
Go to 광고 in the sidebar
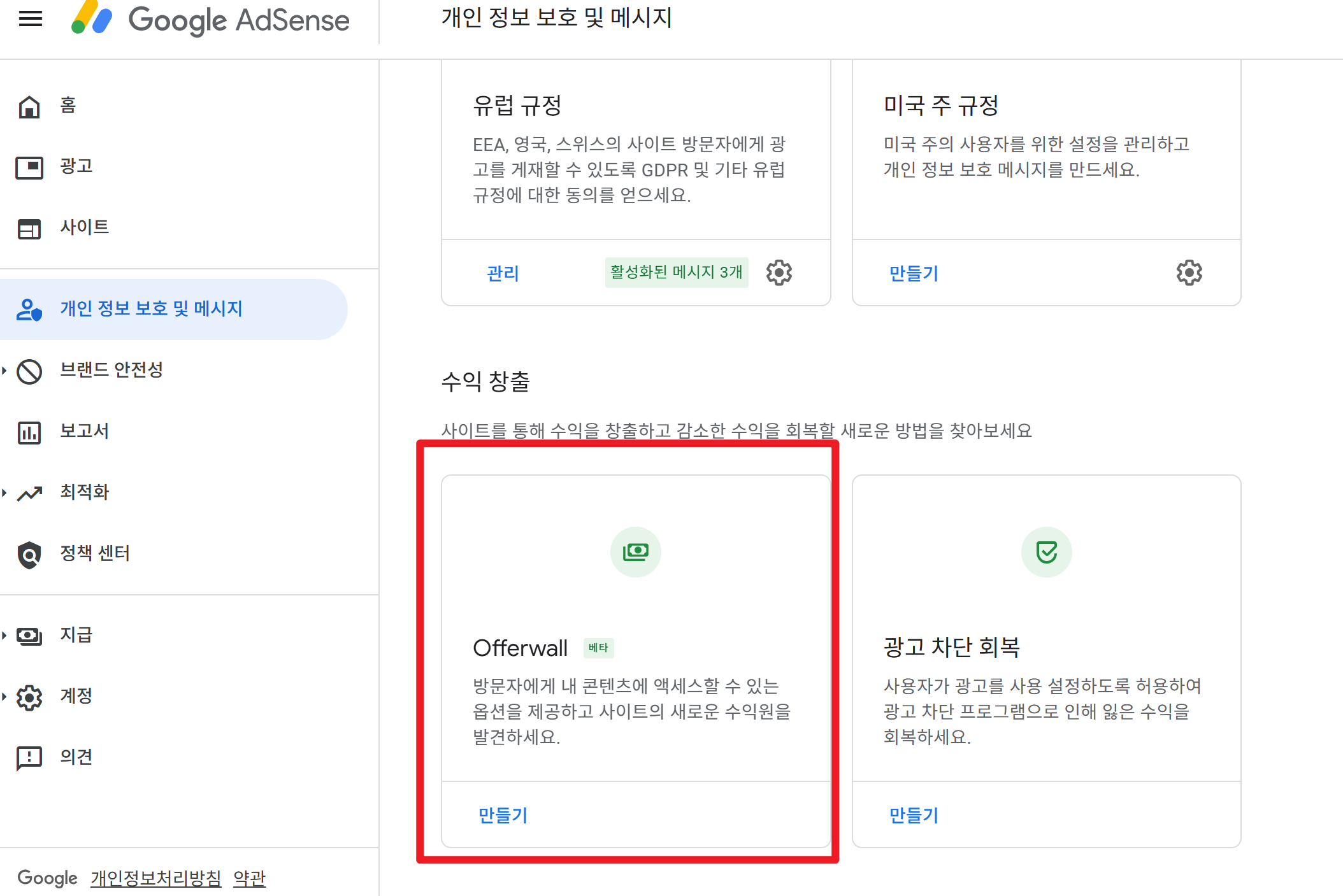pos(76,166)
